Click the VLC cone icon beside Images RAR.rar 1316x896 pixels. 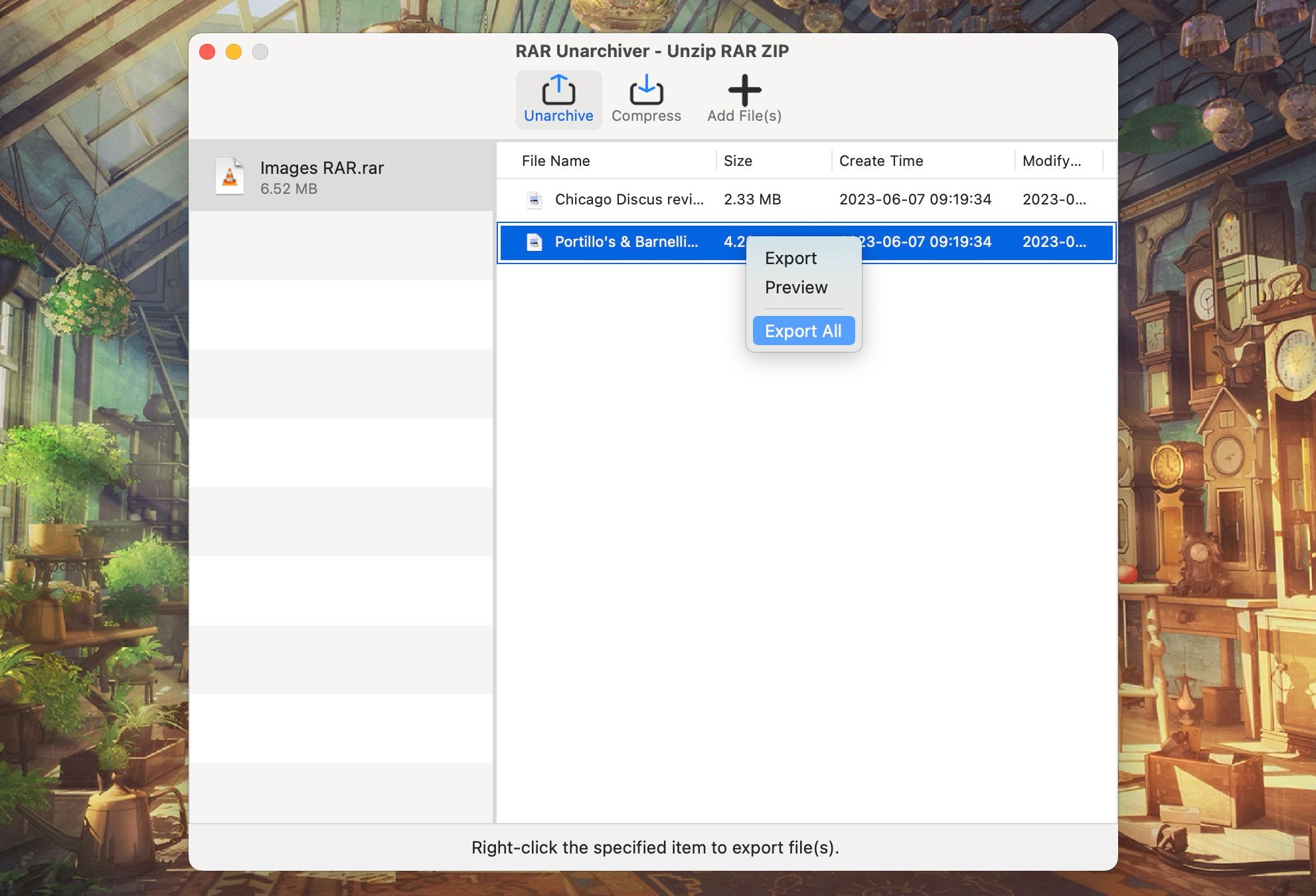pos(230,177)
